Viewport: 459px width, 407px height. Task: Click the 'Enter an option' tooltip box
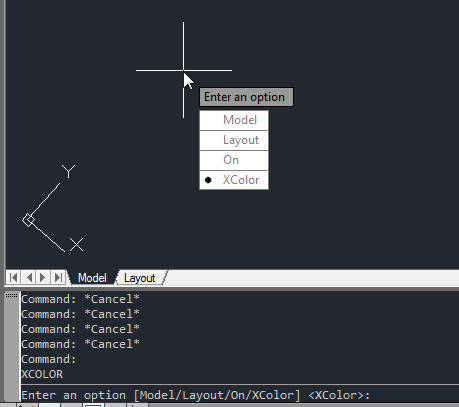[246, 97]
